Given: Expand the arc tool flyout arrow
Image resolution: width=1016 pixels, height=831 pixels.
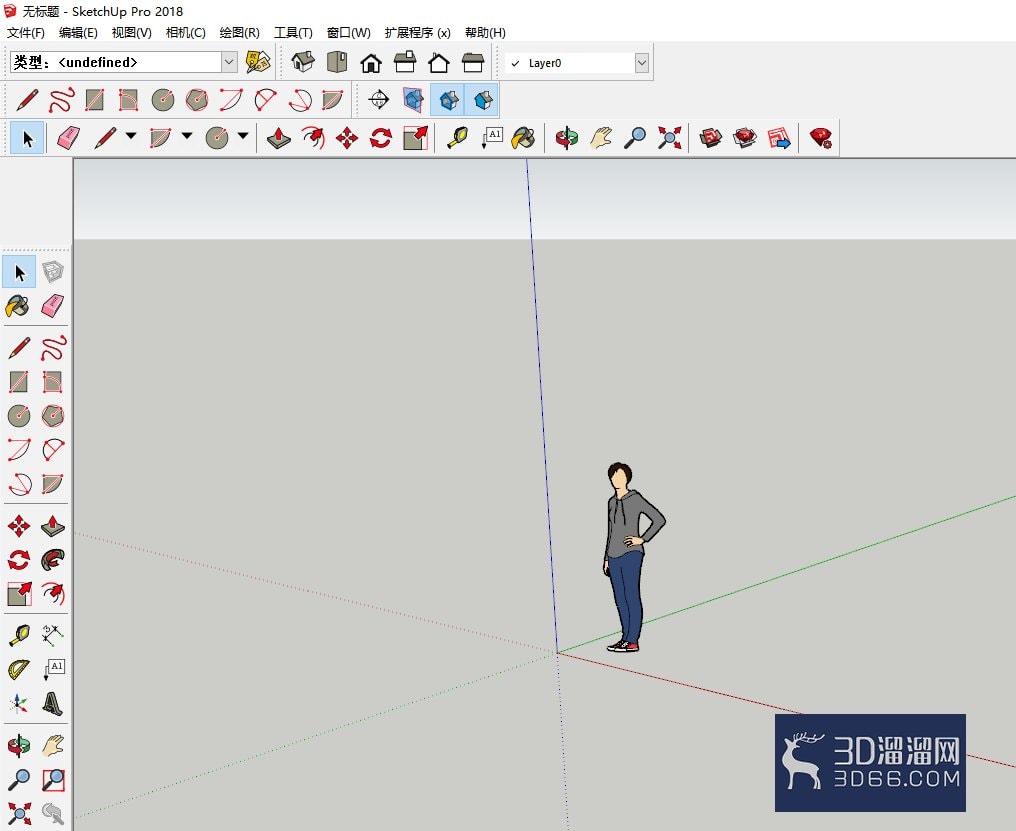Looking at the screenshot, I should coord(187,136).
